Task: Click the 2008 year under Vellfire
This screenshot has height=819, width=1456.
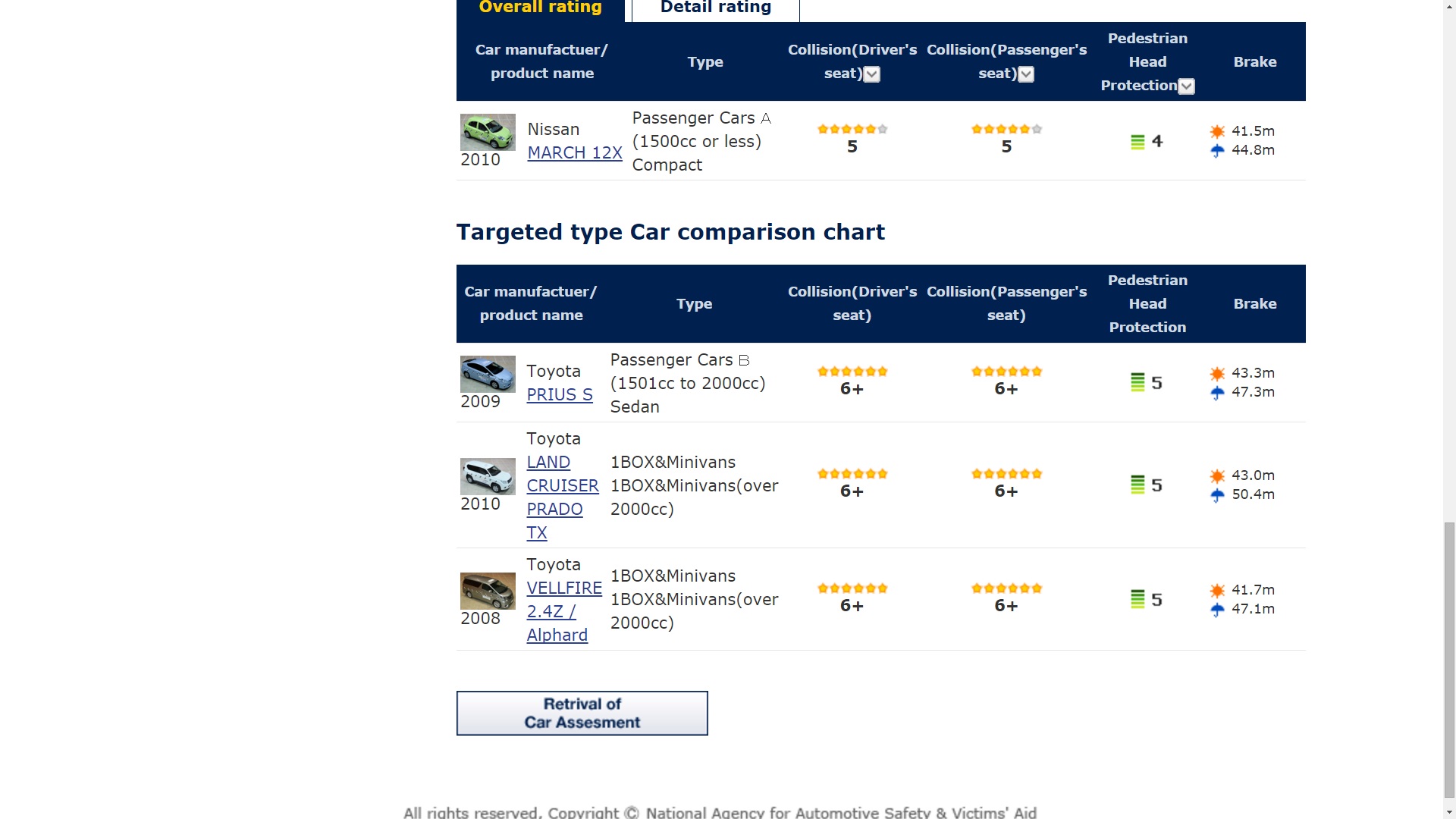Action: click(480, 618)
